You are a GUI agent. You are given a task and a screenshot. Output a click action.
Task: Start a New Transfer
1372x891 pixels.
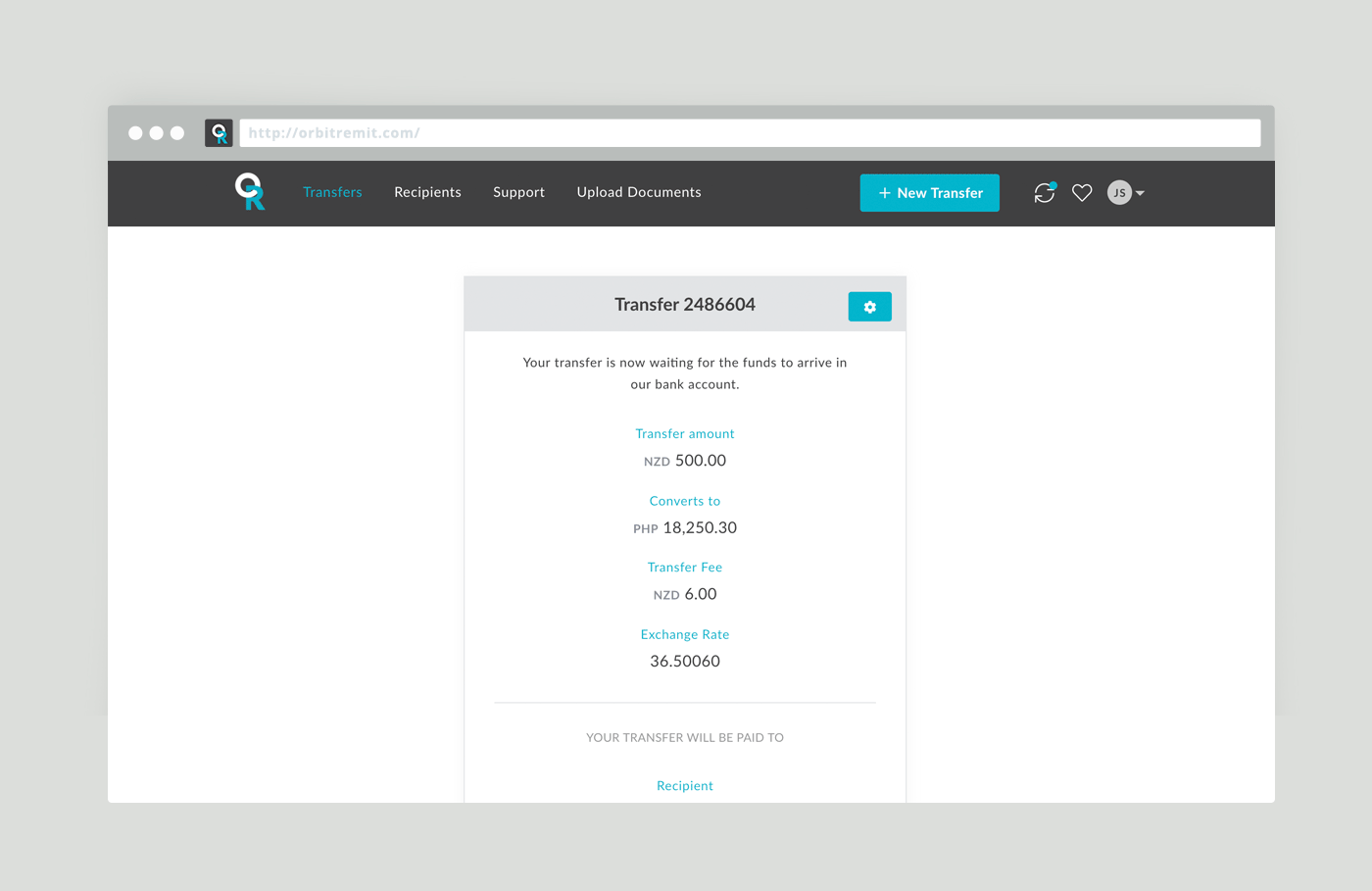[x=930, y=193]
